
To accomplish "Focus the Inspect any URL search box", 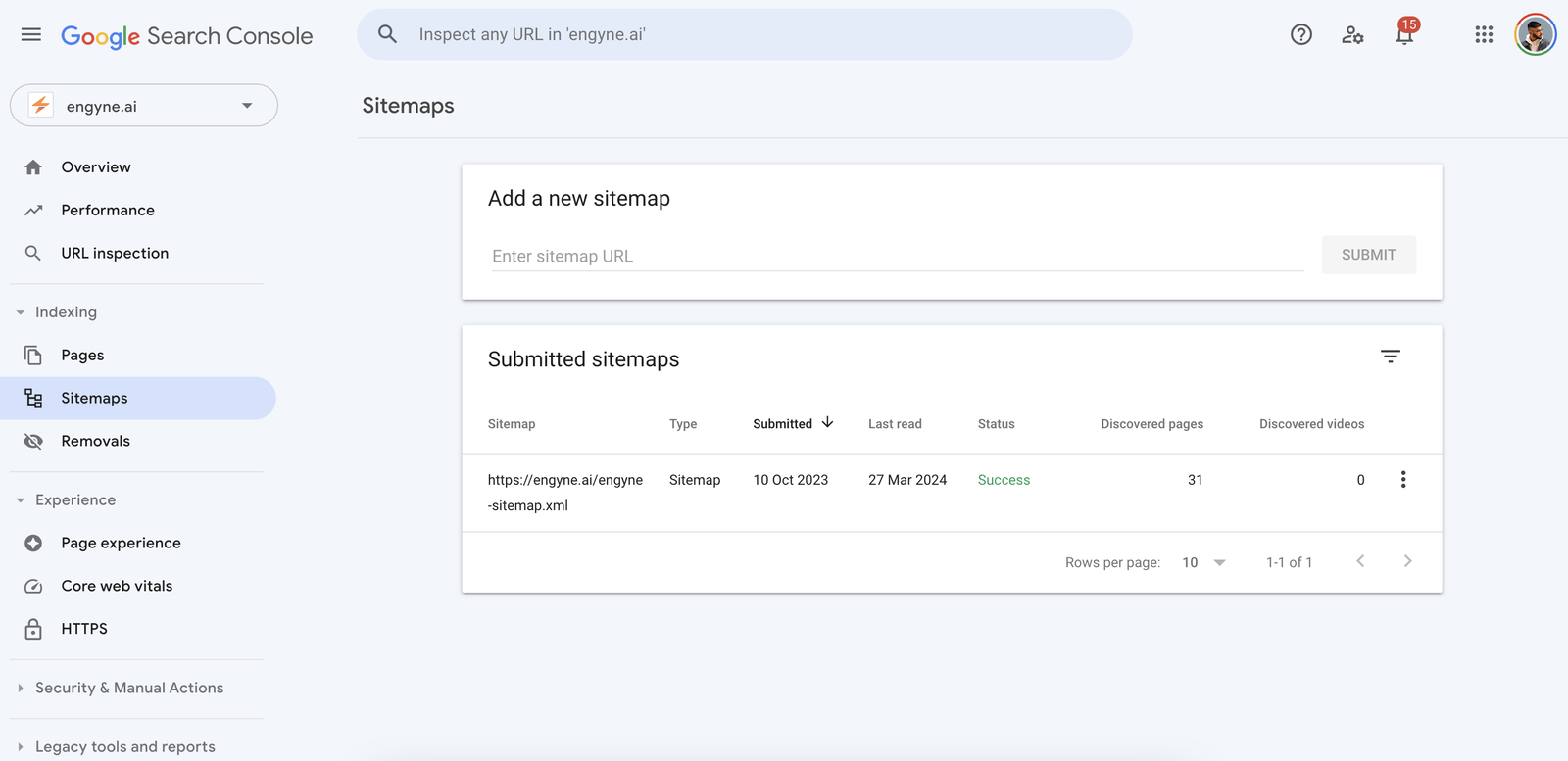I will 745,34.
